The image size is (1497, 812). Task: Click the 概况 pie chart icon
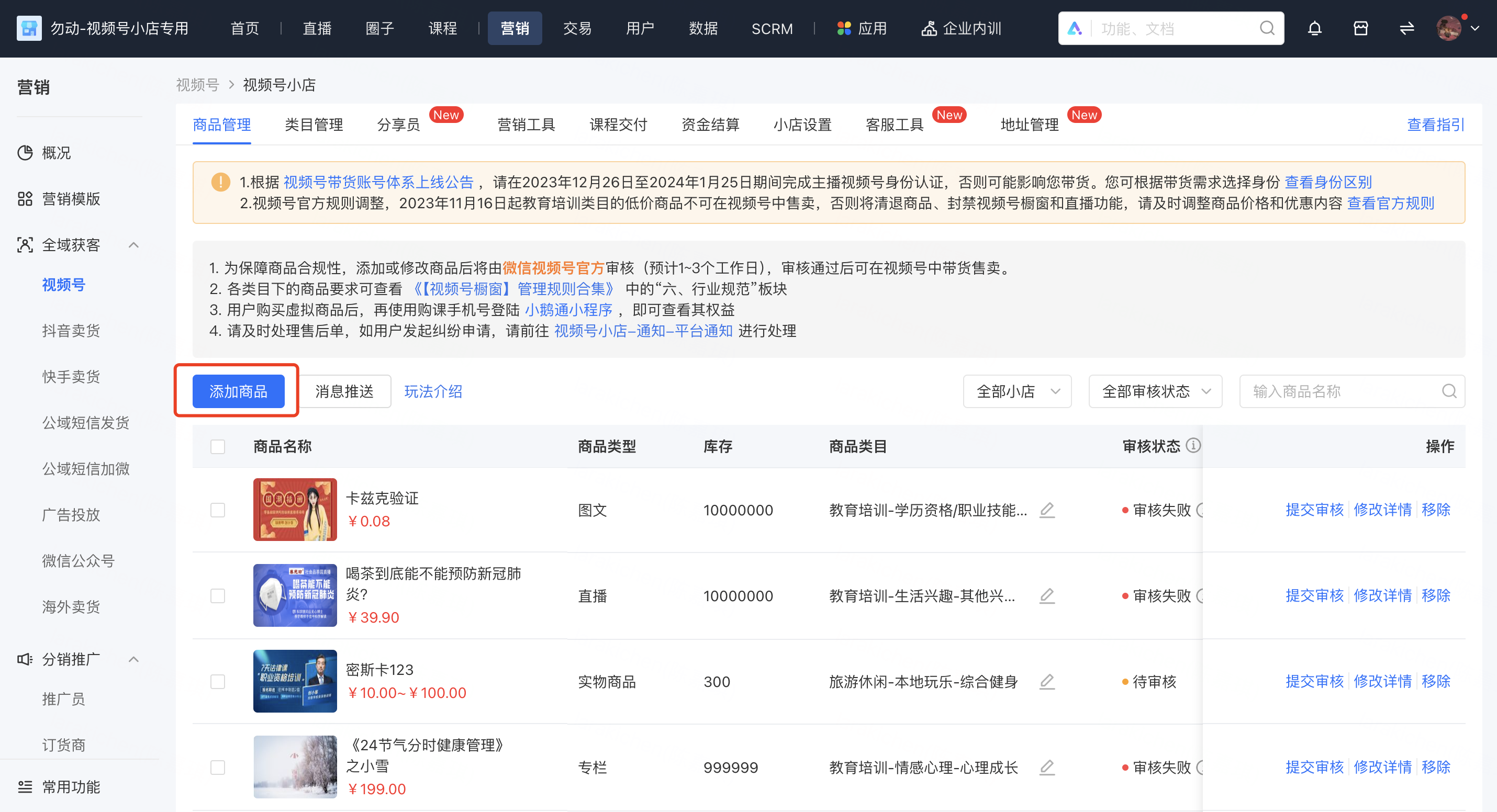click(x=25, y=153)
